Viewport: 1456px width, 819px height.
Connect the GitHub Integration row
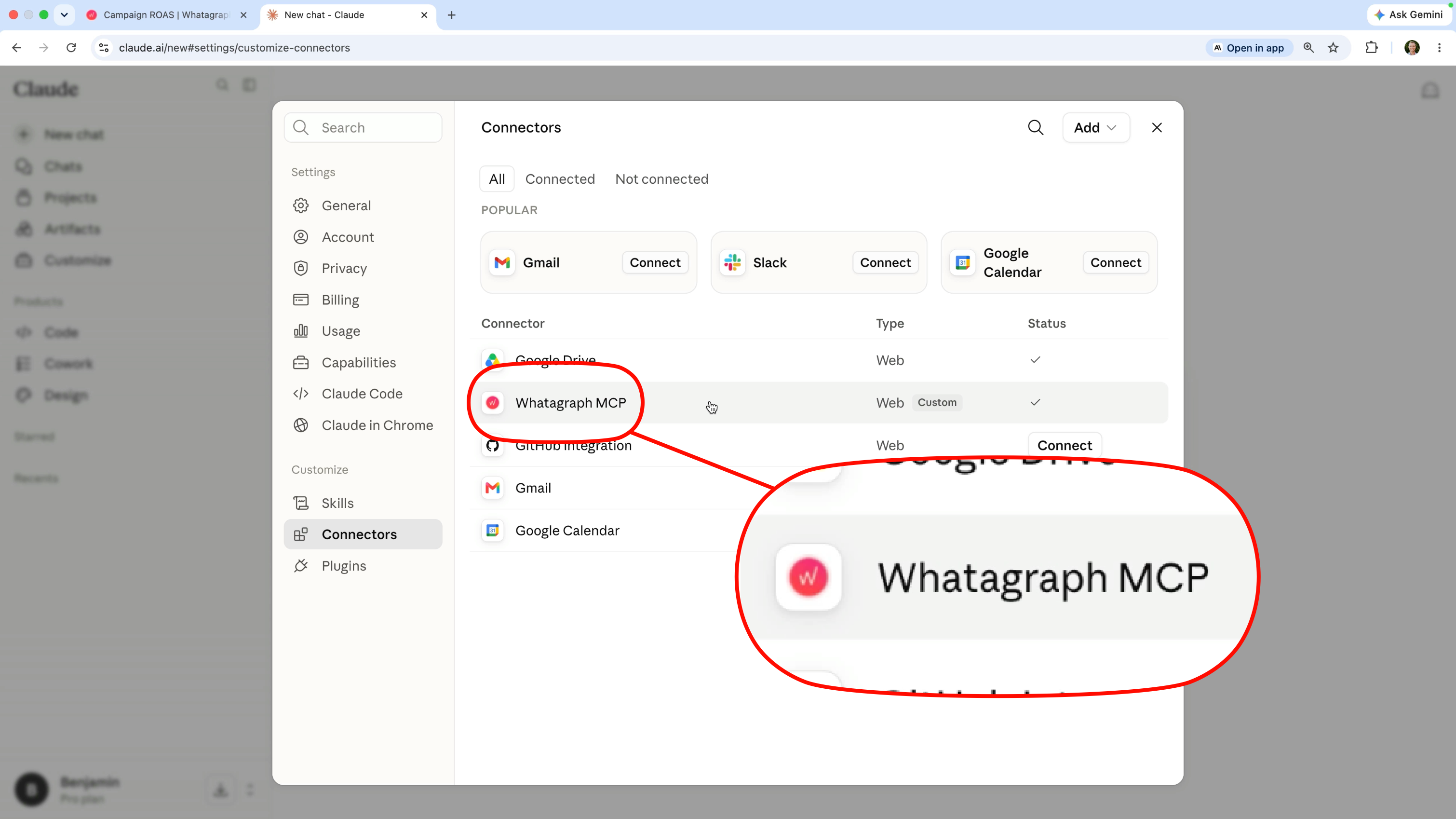(1065, 446)
